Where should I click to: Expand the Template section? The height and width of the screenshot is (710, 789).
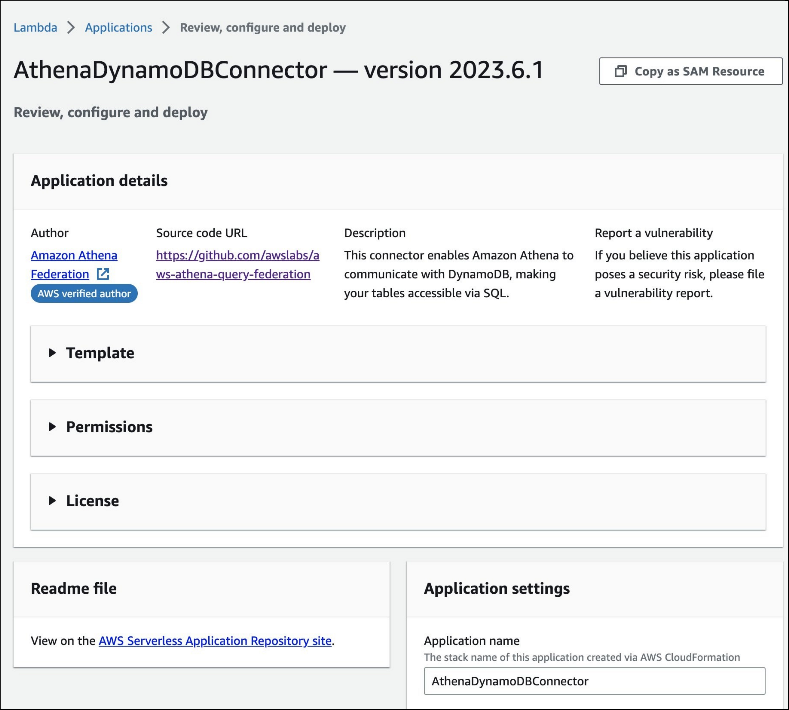[x=99, y=353]
